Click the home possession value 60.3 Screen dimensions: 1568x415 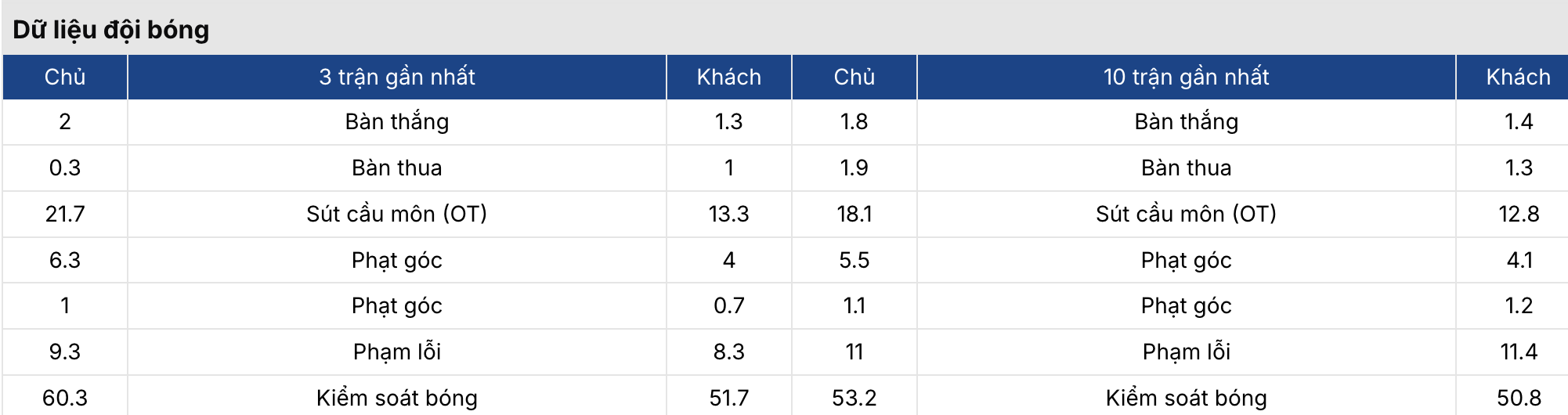(x=65, y=398)
